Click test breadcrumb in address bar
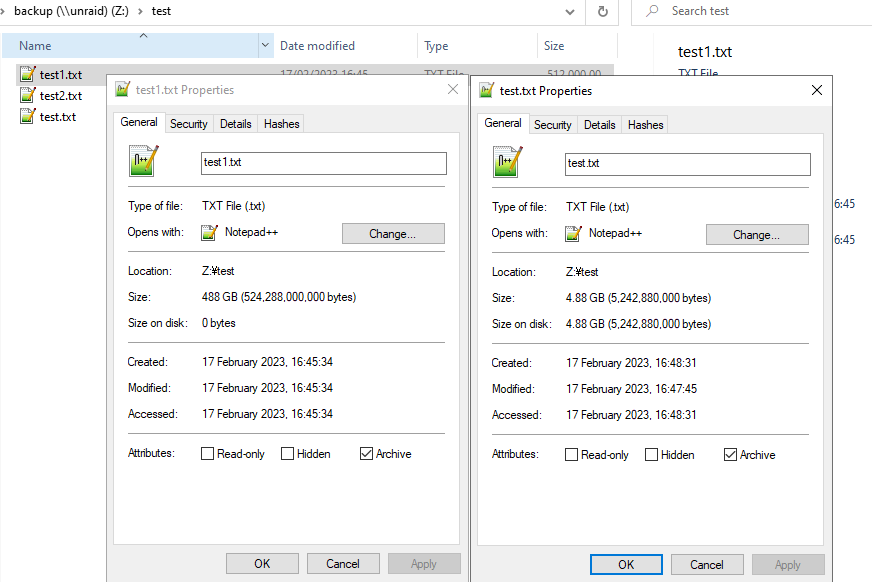The width and height of the screenshot is (872, 582). (161, 11)
